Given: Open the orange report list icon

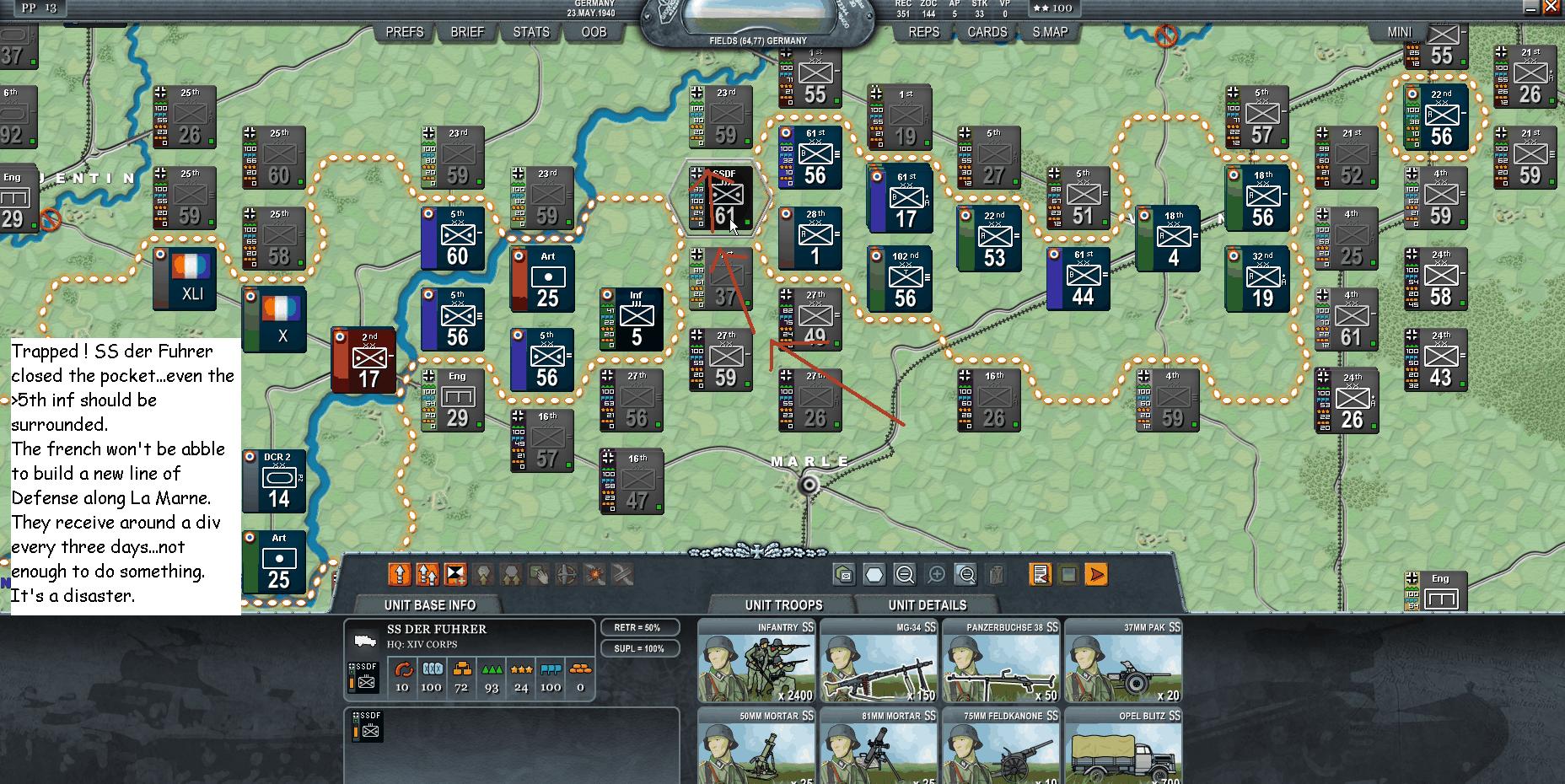Looking at the screenshot, I should (x=1041, y=575).
